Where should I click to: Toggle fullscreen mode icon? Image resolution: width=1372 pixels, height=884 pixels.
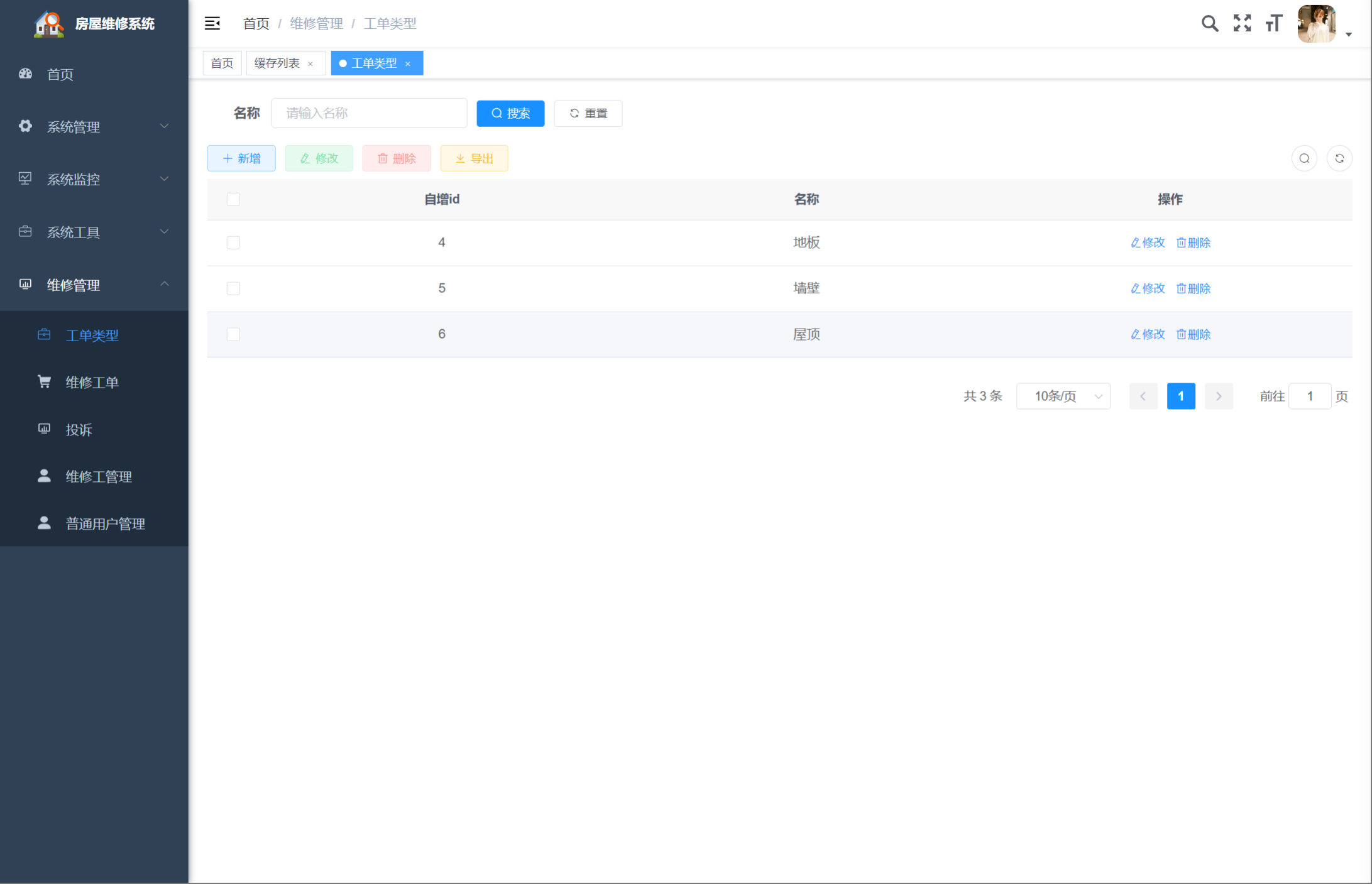click(x=1242, y=23)
